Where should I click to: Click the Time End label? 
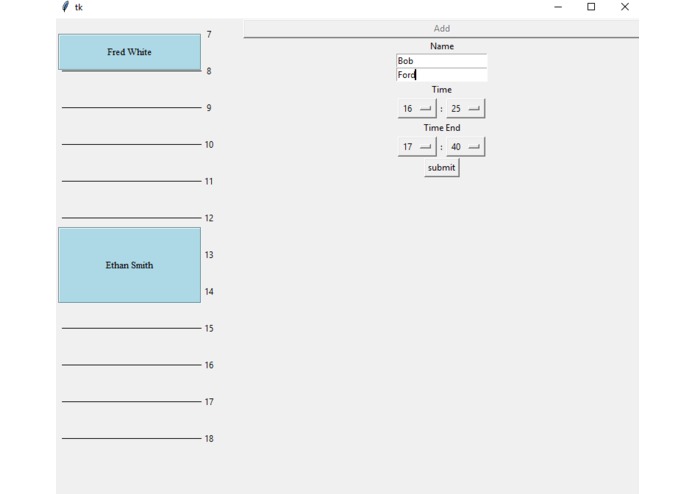441,128
